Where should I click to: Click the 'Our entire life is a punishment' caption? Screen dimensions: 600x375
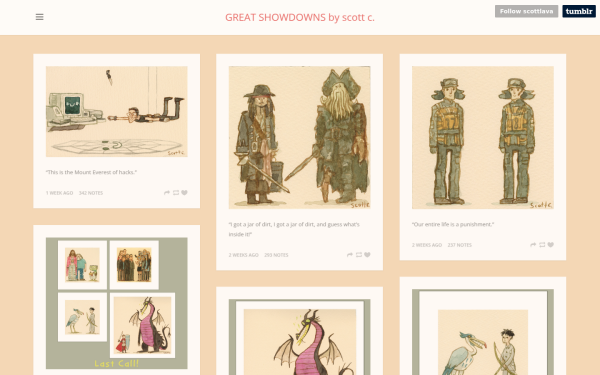[x=453, y=224]
